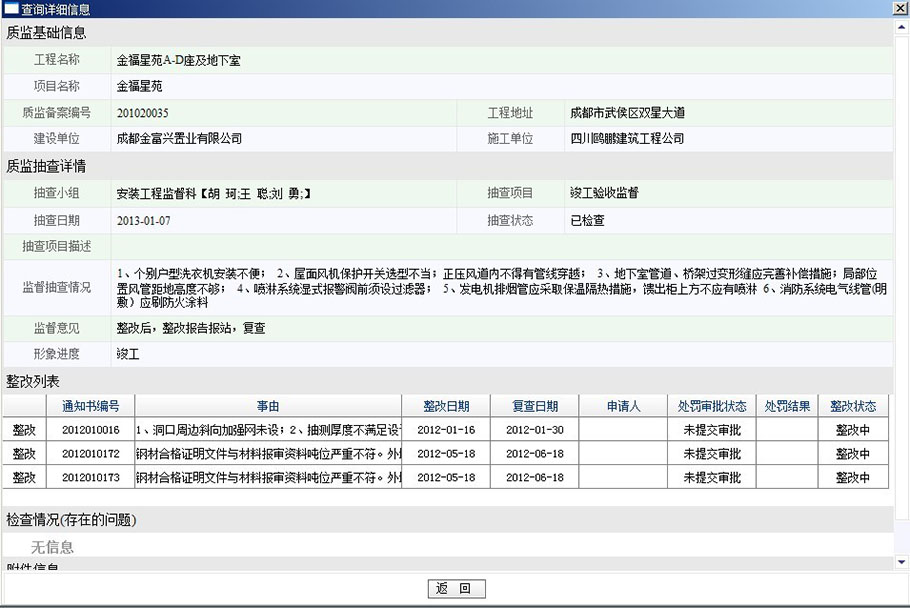Open 整改 link for notice 2012010173
This screenshot has width=910, height=608.
24,477
